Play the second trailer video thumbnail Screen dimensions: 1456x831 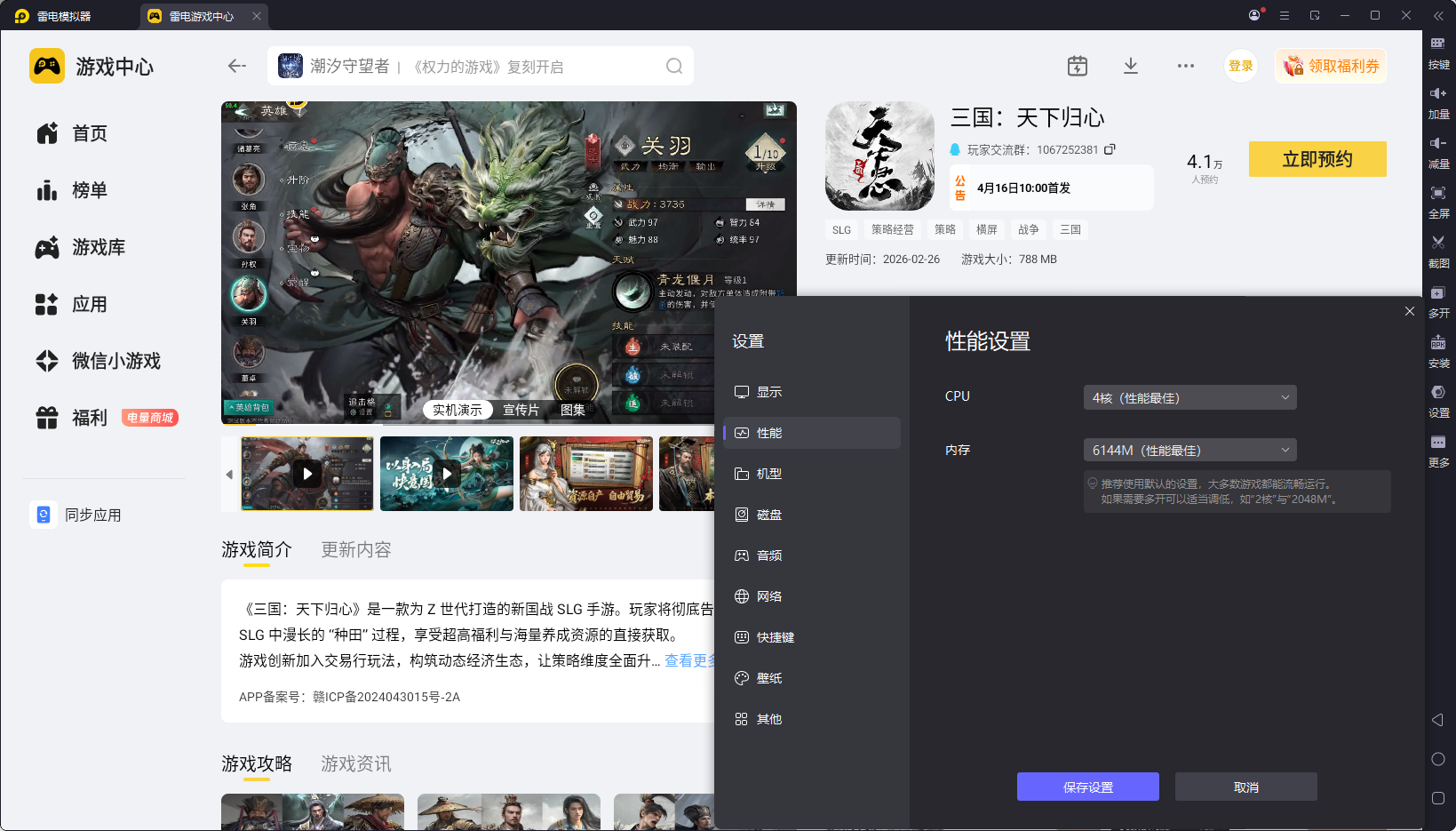[447, 474]
